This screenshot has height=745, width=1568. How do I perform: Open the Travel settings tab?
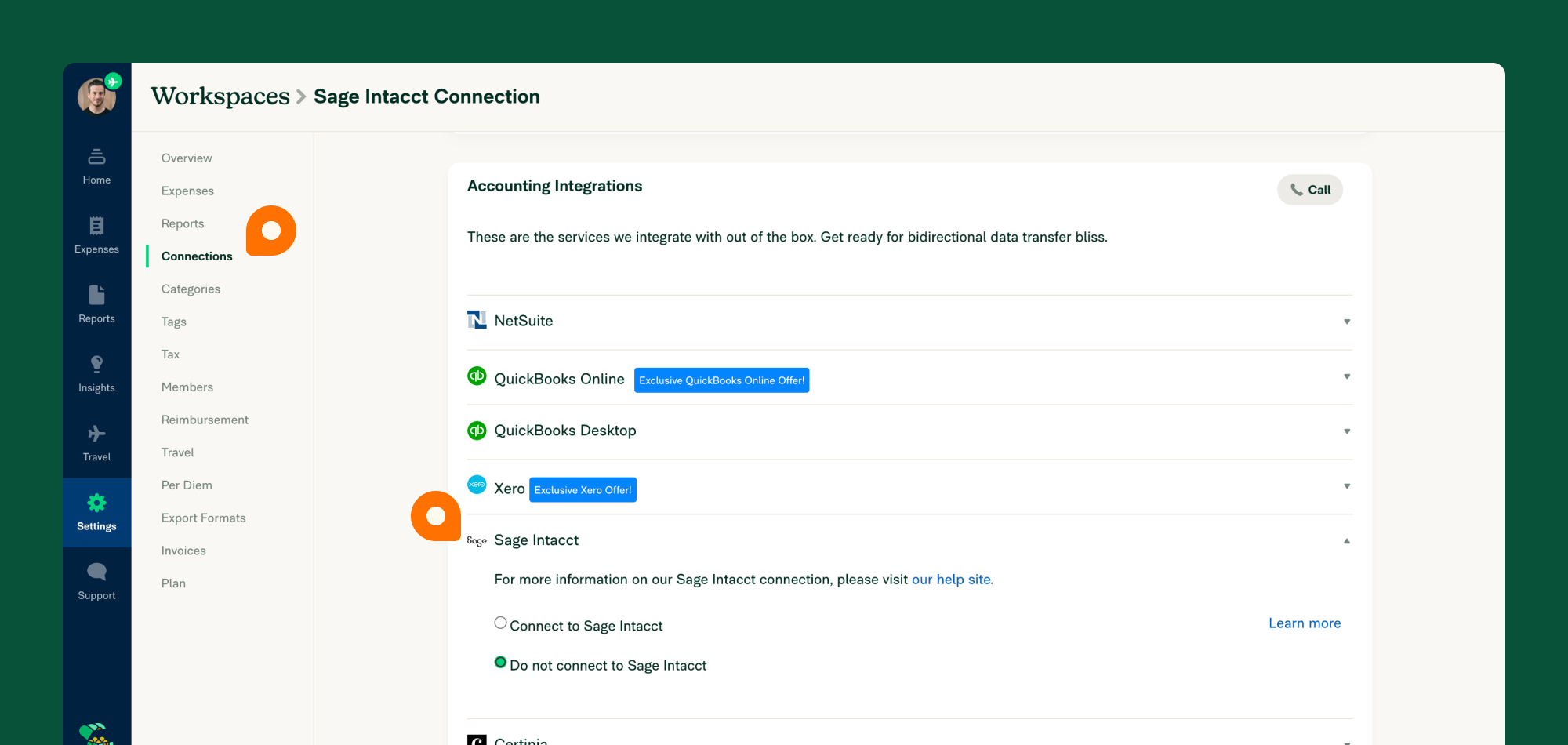178,452
